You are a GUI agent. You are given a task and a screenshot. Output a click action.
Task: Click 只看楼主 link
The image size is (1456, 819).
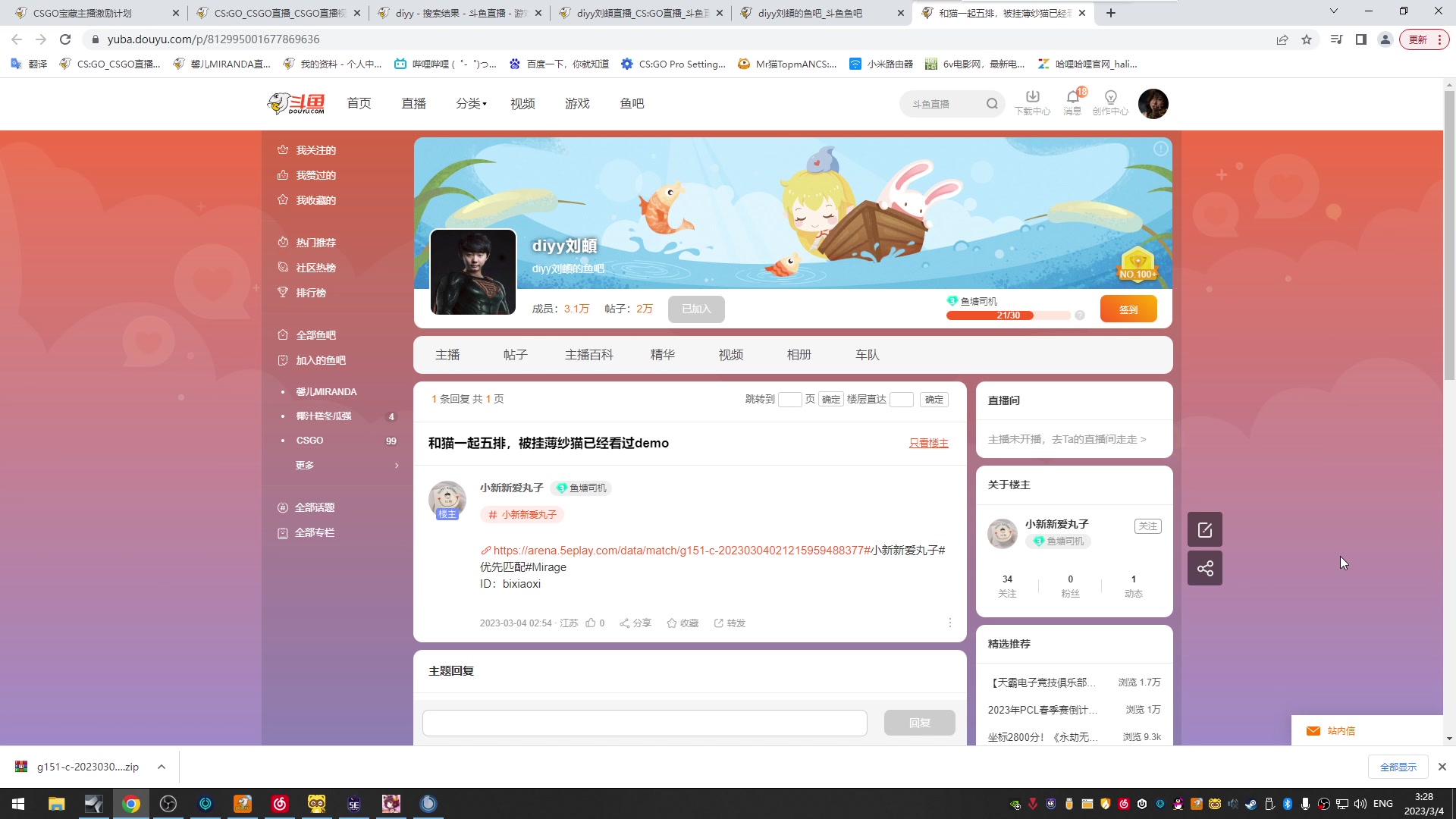(929, 444)
